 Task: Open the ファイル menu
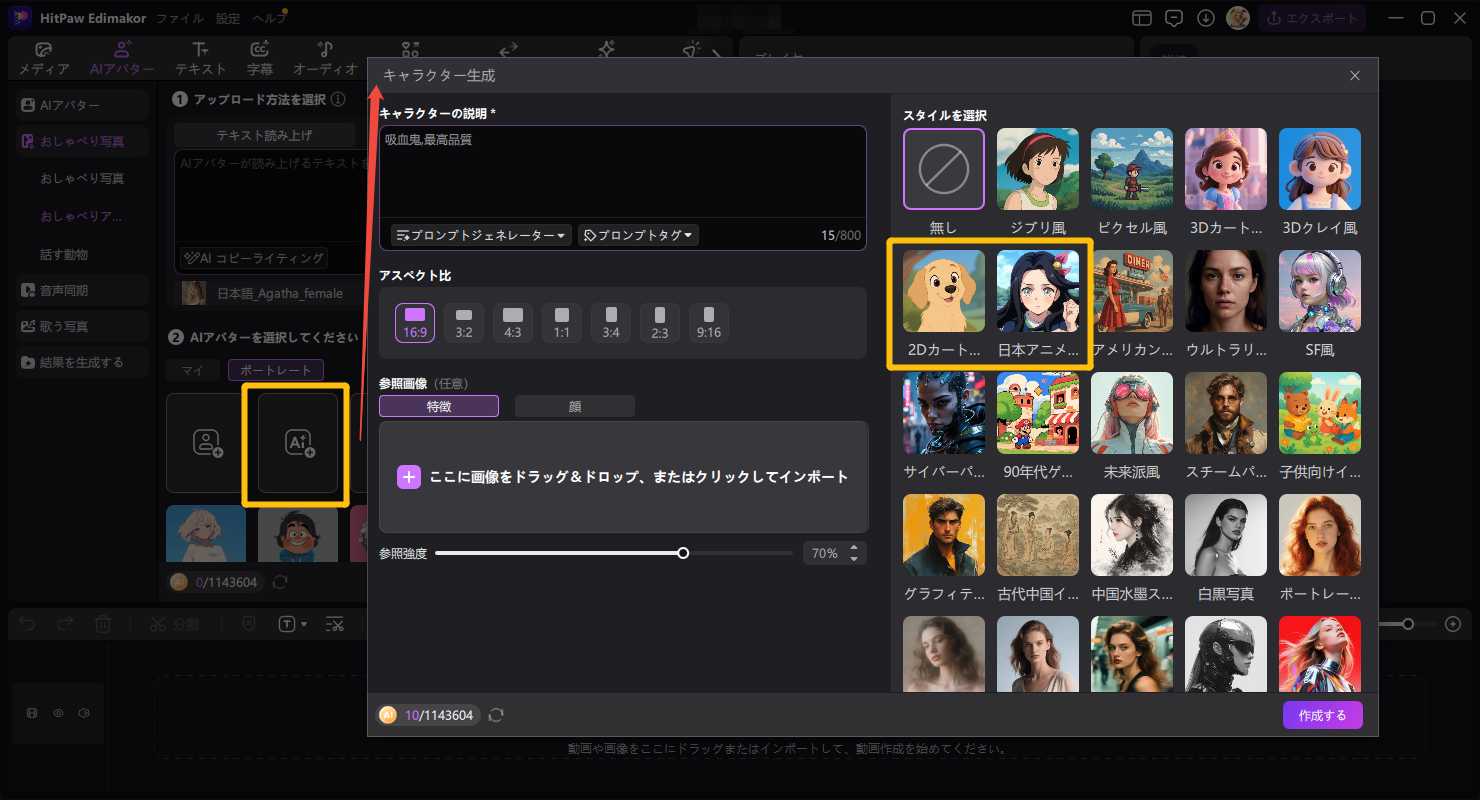tap(180, 18)
